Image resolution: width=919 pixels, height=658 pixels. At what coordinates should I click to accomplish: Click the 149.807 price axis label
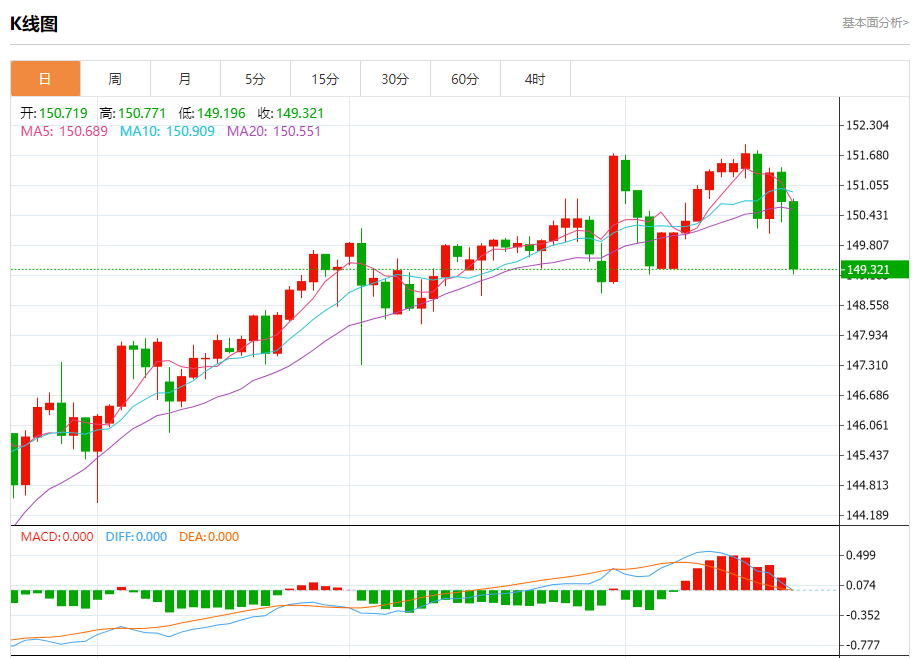tap(867, 245)
